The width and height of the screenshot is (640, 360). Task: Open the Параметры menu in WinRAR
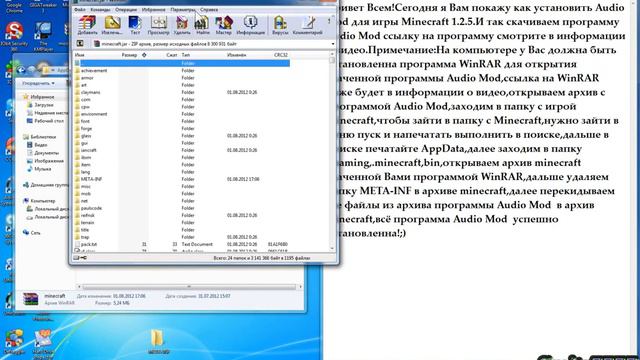(182, 9)
